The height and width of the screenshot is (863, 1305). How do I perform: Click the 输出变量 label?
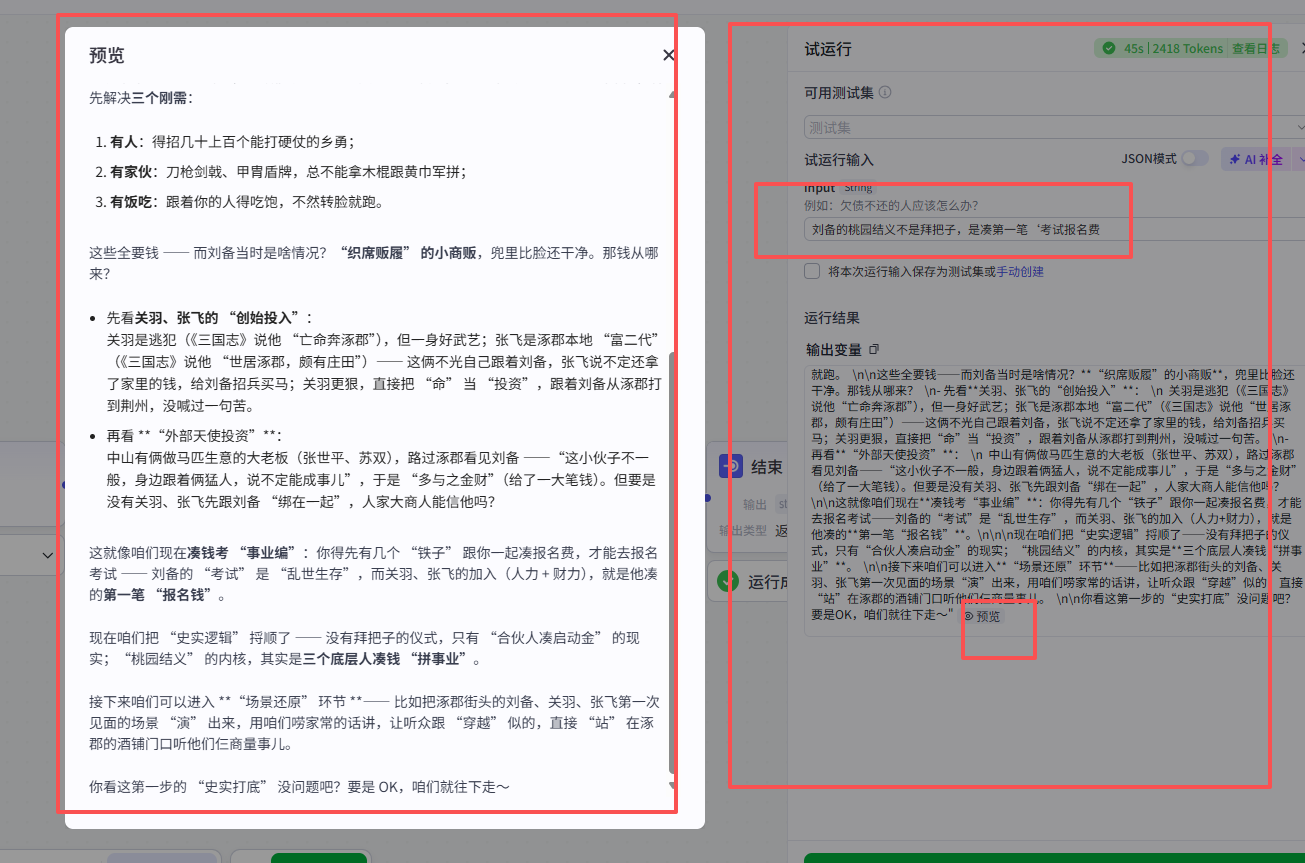834,349
